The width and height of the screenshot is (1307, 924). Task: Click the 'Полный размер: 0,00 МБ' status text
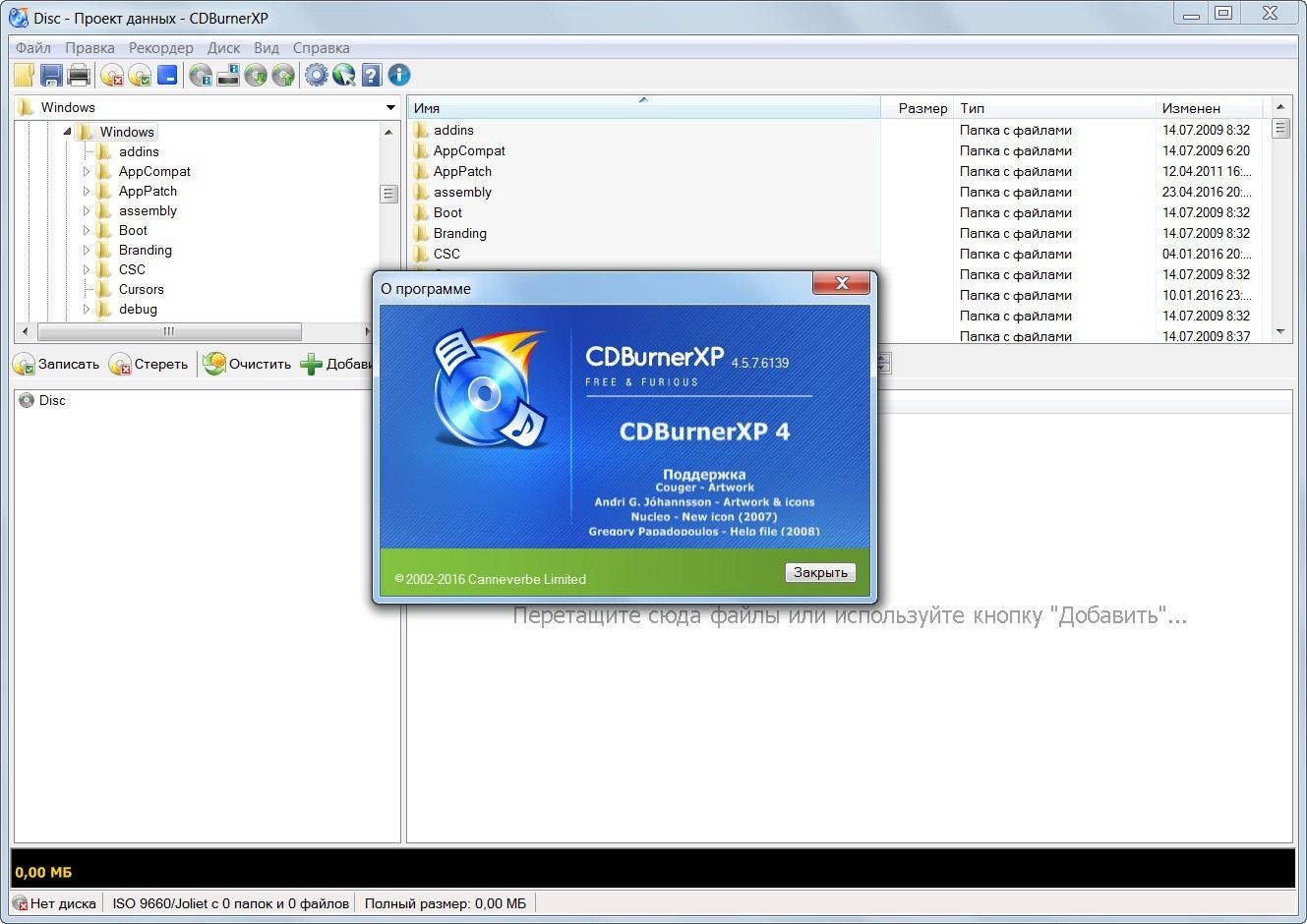pos(445,903)
